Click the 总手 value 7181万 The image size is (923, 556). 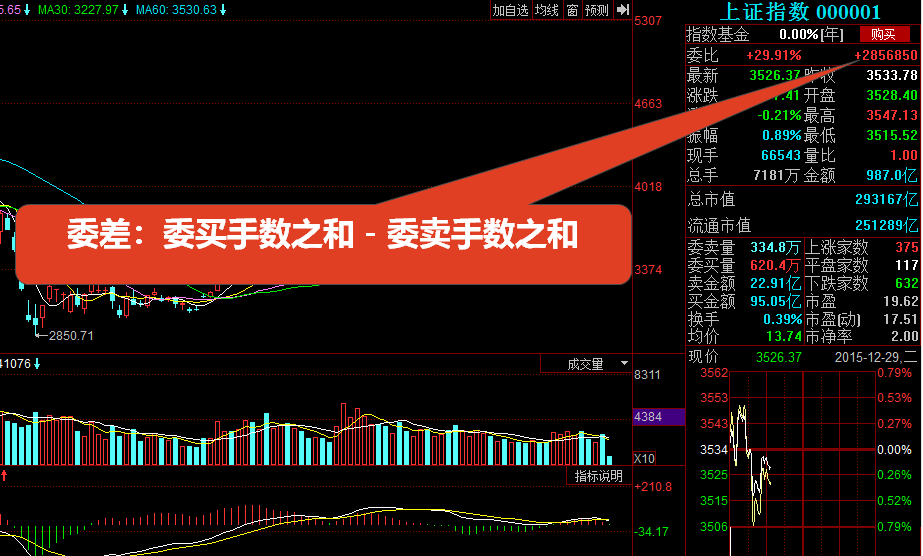click(776, 175)
